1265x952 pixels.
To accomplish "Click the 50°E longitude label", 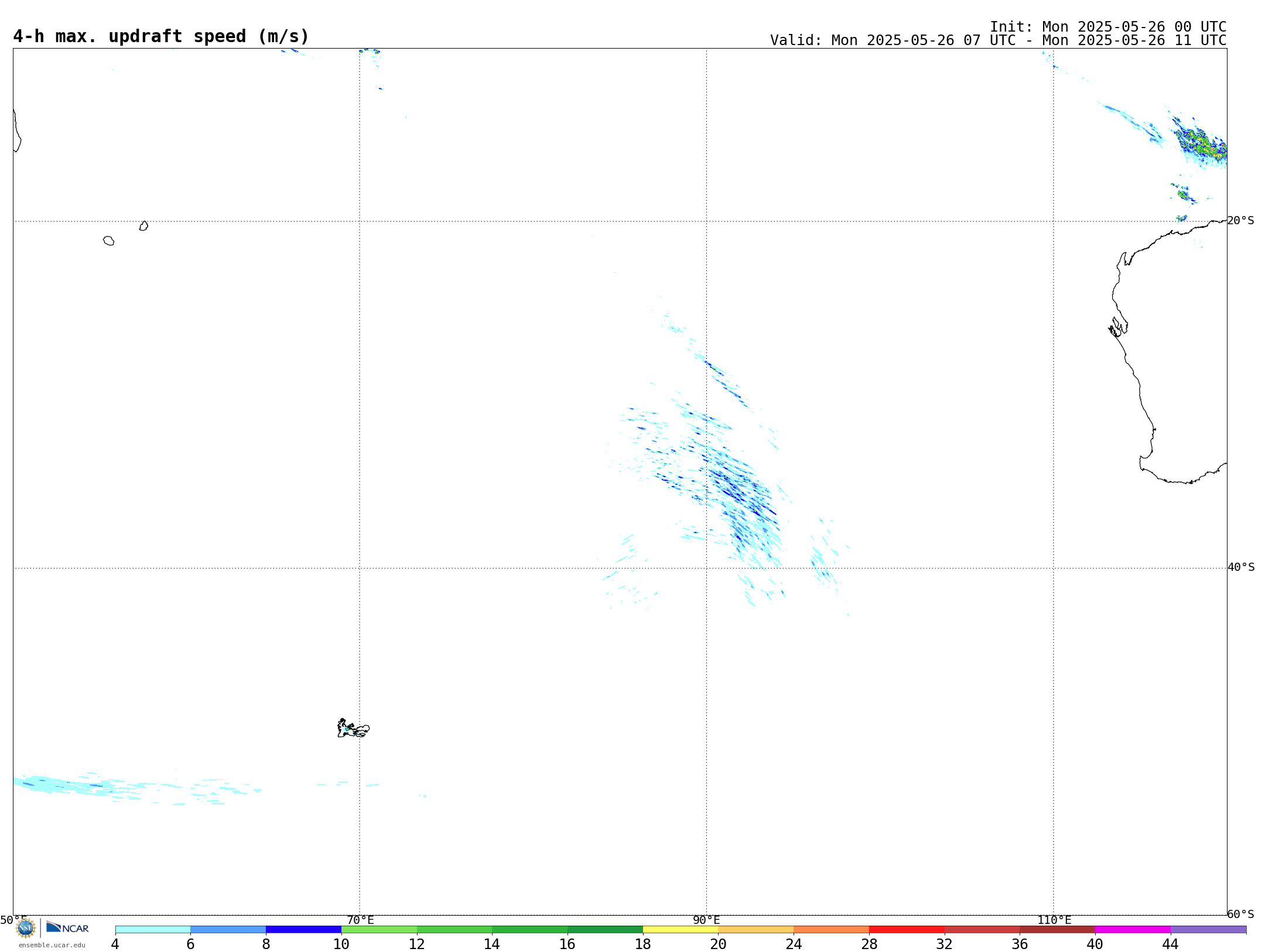I will [13, 920].
